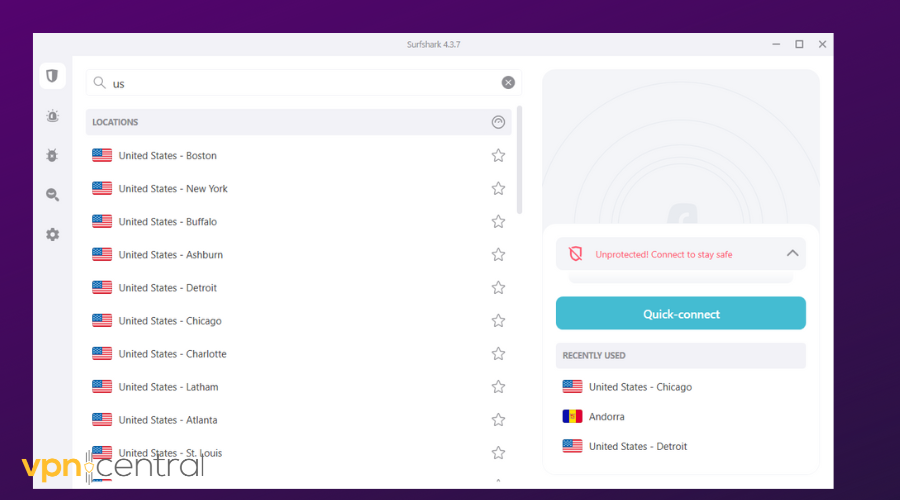
Task: Favorite United States - Detroit in locations list
Action: tap(498, 288)
